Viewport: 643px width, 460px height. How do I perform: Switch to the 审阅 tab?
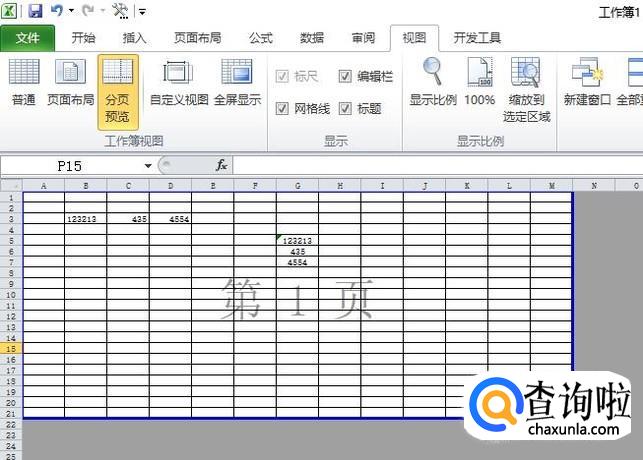pos(363,38)
